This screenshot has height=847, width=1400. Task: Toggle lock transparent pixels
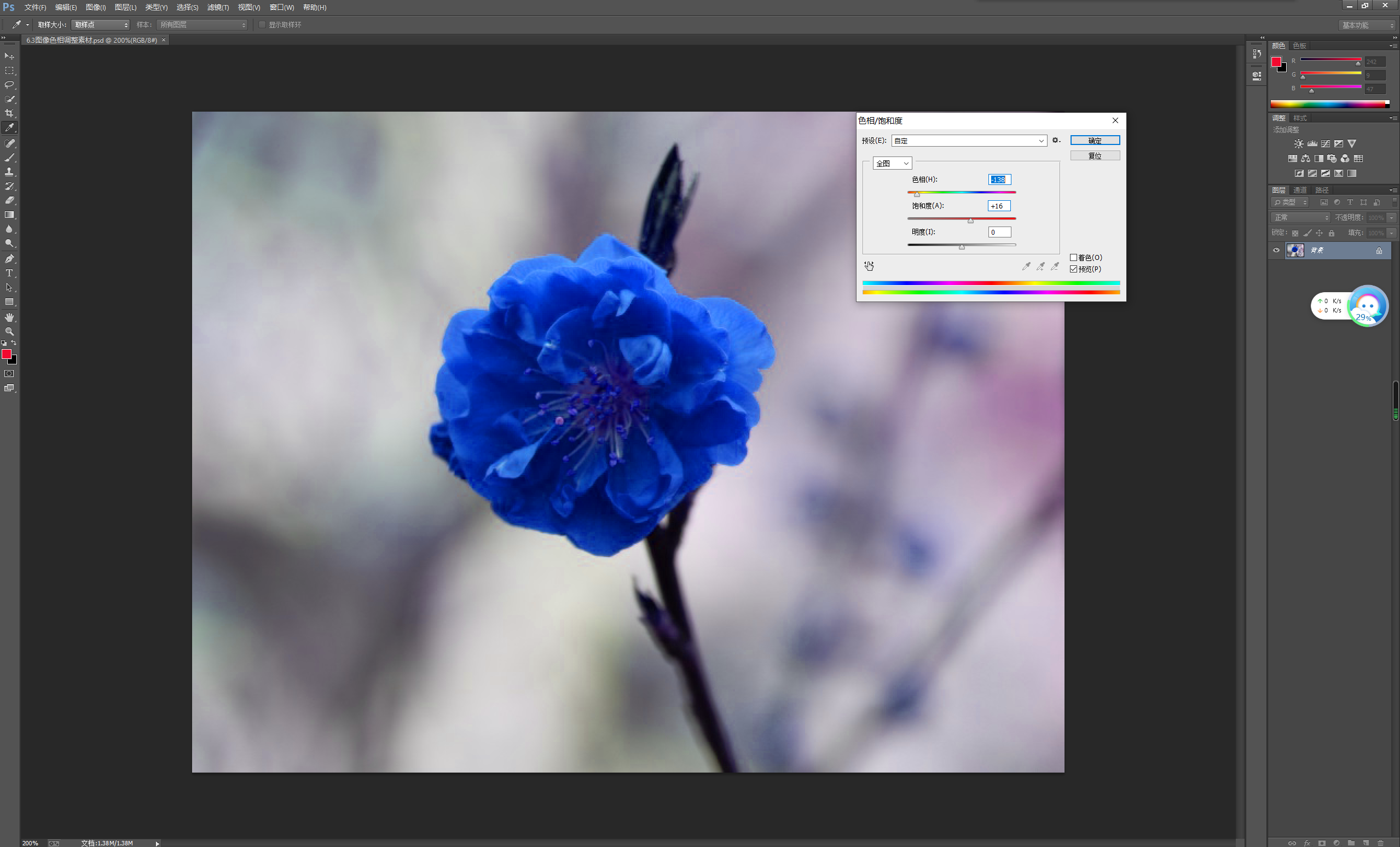pos(1295,233)
